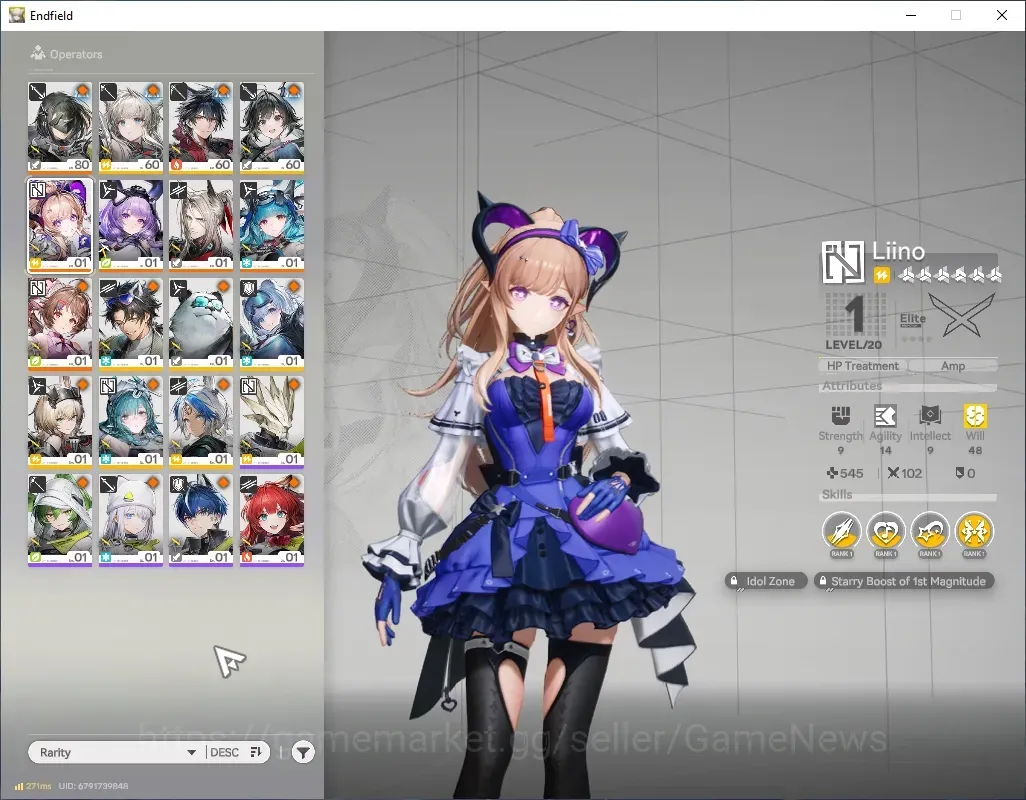Open the locked Idol Zone talent
Screen dimensions: 1026x800
[x=765, y=581]
